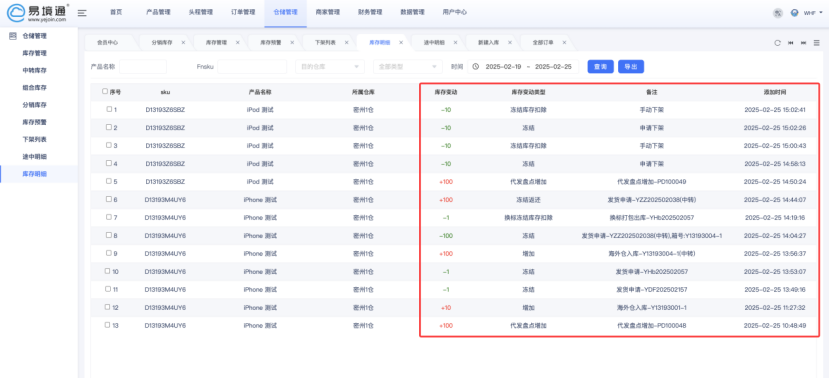
Task: Open the tab list menu icon
Action: [x=816, y=43]
